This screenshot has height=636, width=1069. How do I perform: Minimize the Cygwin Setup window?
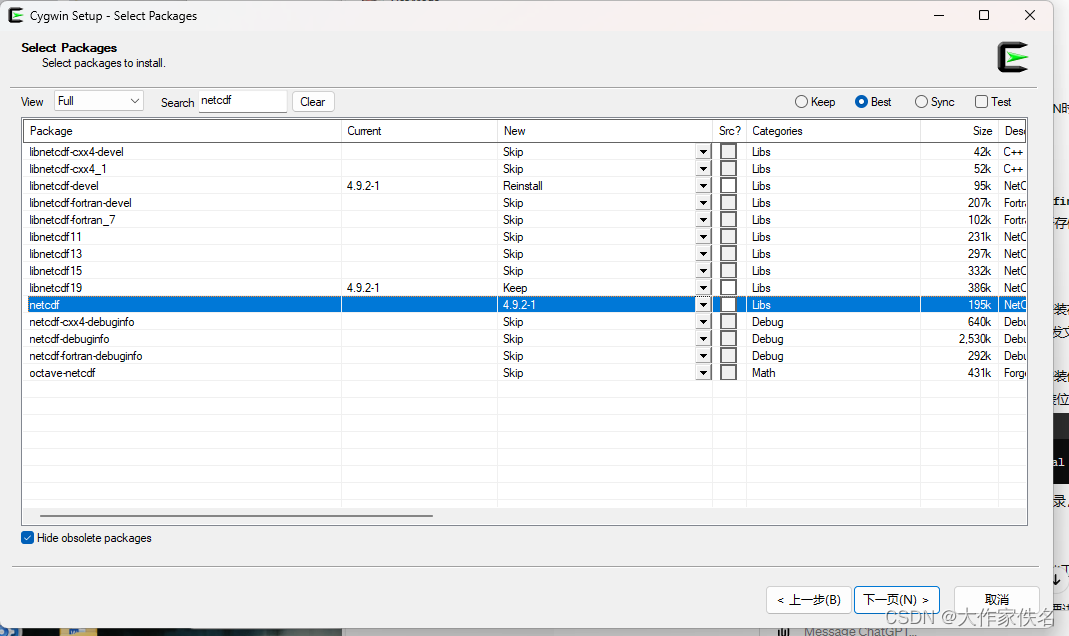click(x=939, y=15)
